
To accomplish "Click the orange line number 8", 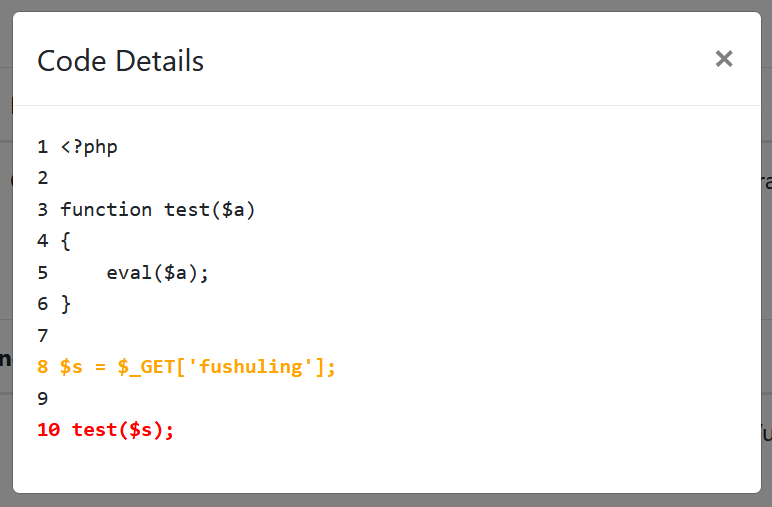I will click(43, 367).
